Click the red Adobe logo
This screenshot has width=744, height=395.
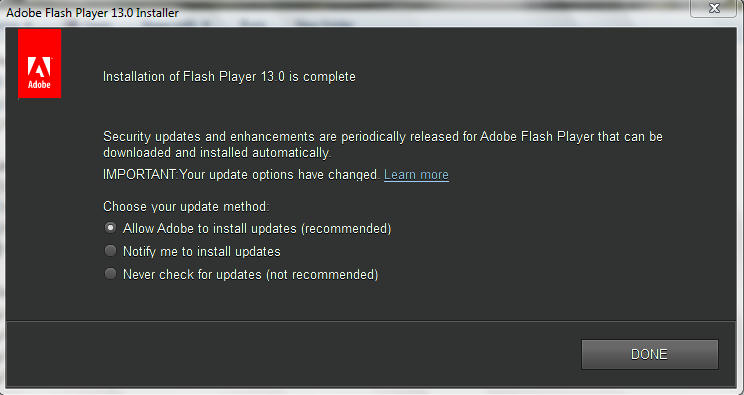coord(39,63)
